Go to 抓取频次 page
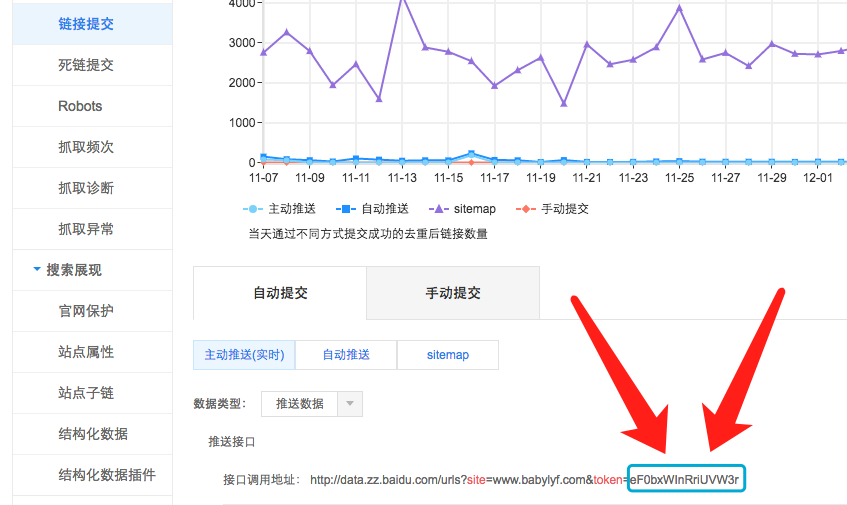The height and width of the screenshot is (505, 847). pyautogui.click(x=86, y=147)
